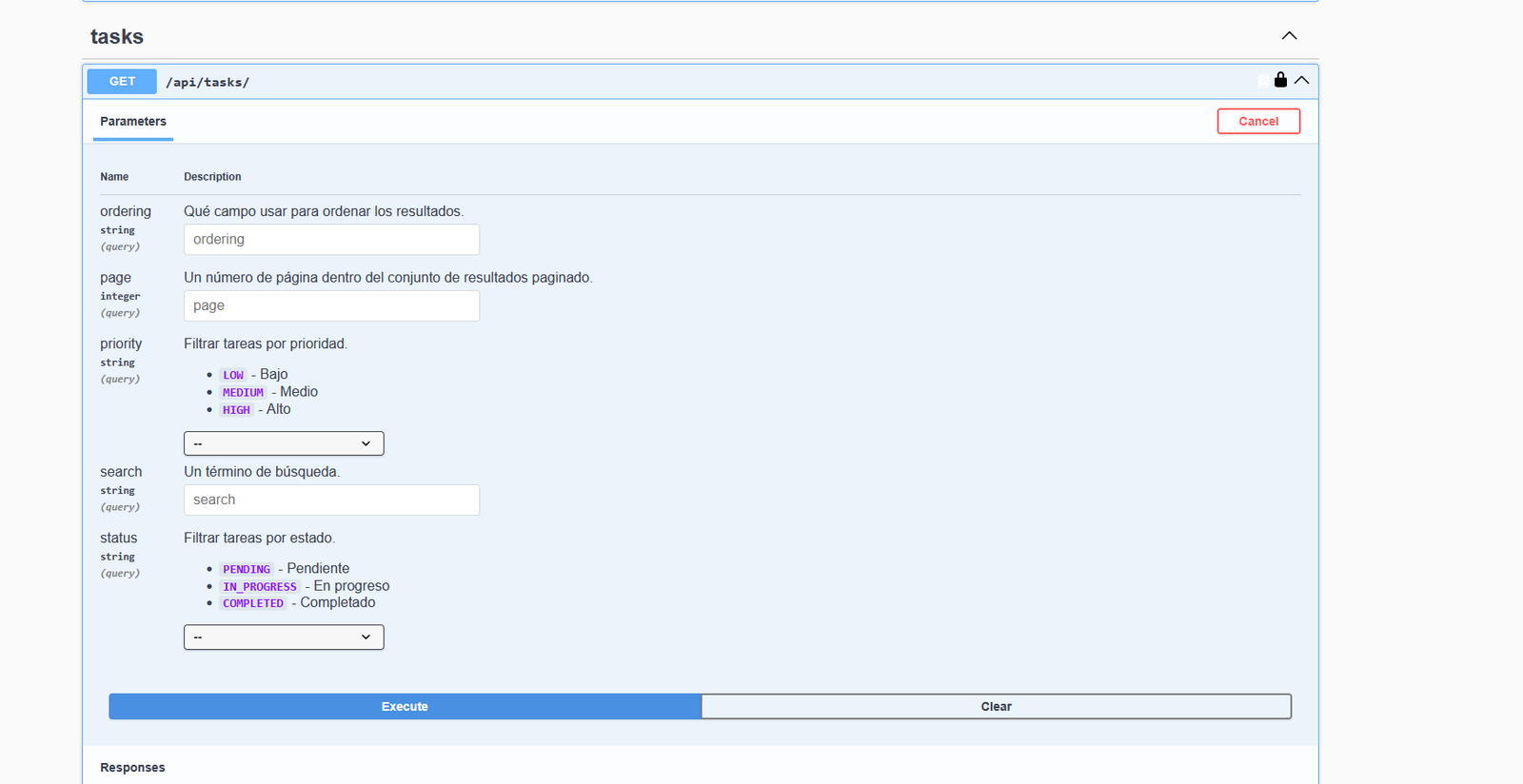
Task: Click the Cancel button
Action: [1258, 122]
